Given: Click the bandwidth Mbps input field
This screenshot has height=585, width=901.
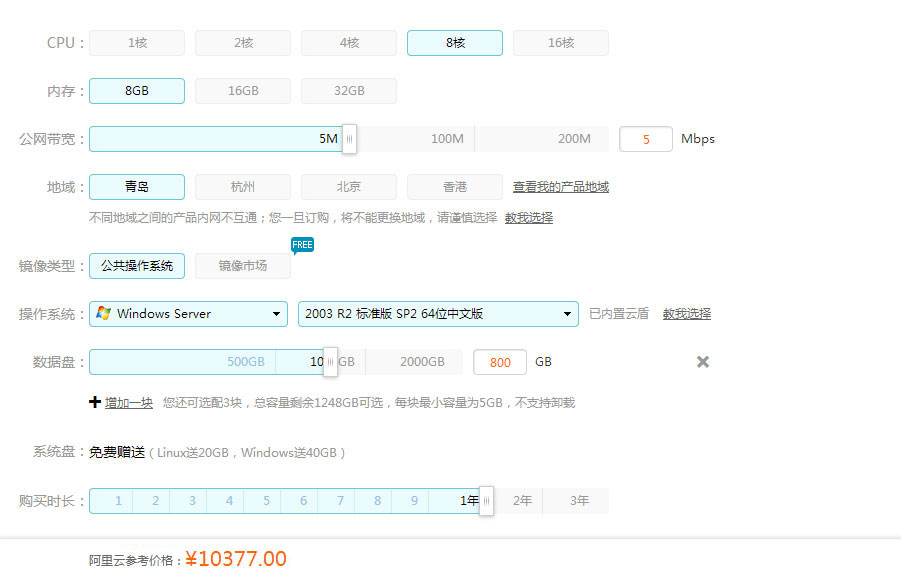Looking at the screenshot, I should [645, 139].
